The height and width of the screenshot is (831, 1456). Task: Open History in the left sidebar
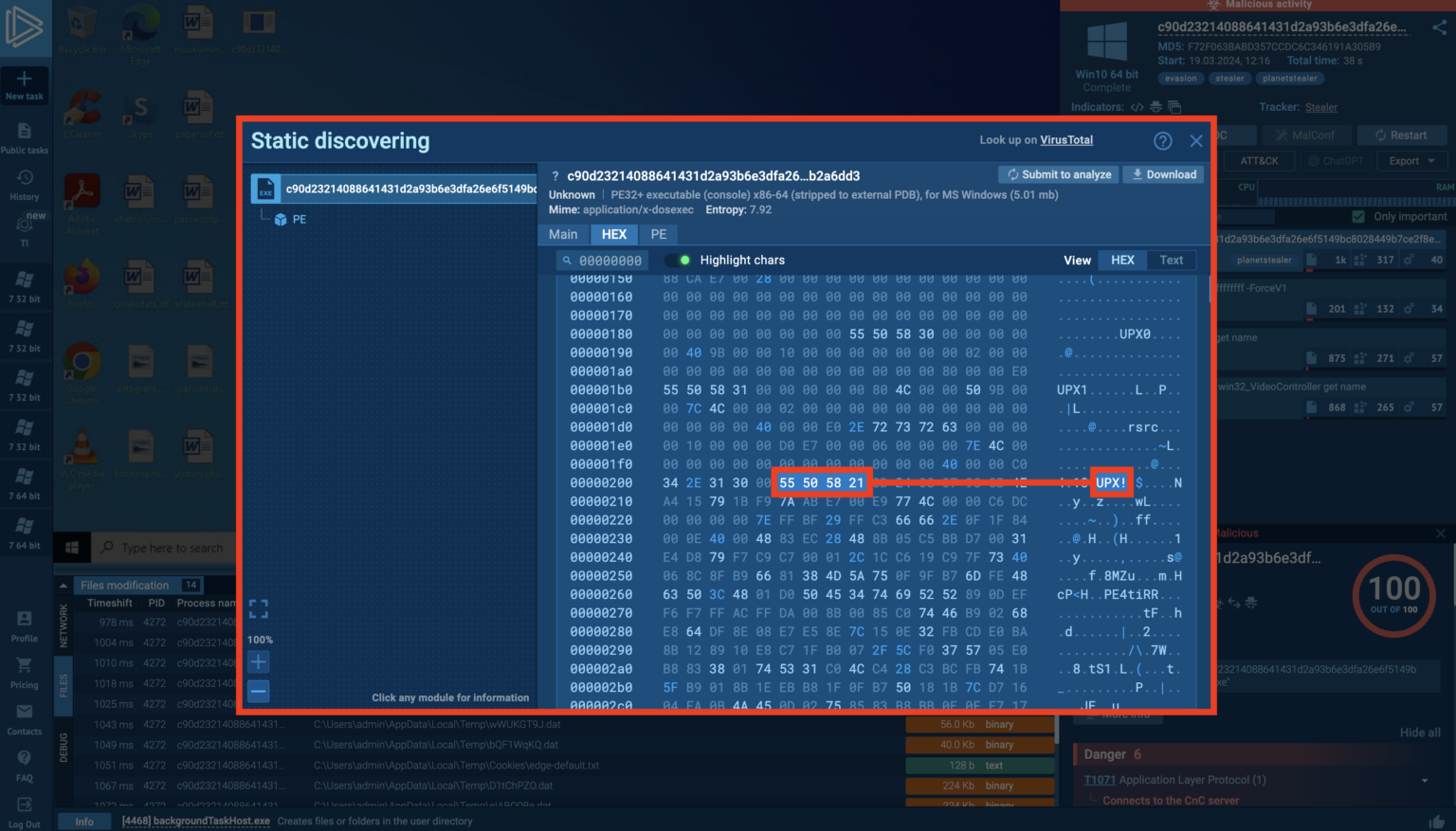point(25,185)
